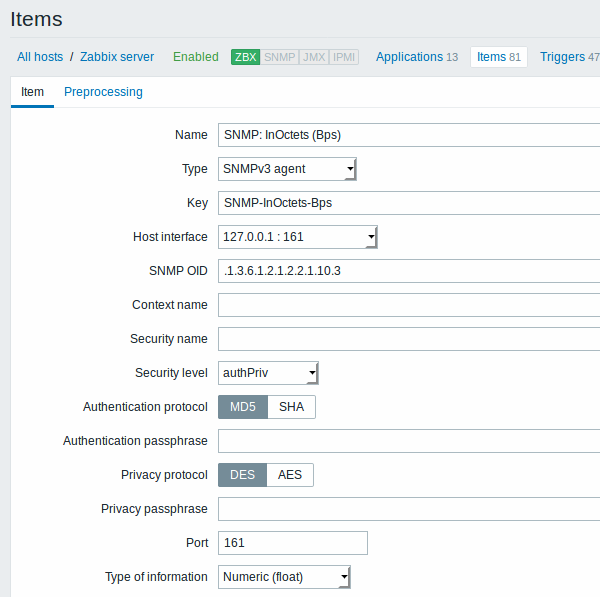This screenshot has height=597, width=600.
Task: Select MD5 authentication protocol
Action: click(243, 407)
